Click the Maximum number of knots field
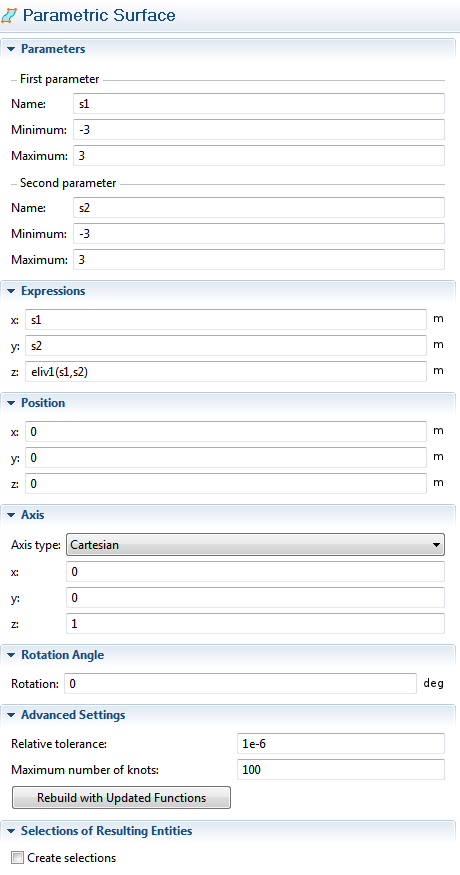 coord(341,770)
